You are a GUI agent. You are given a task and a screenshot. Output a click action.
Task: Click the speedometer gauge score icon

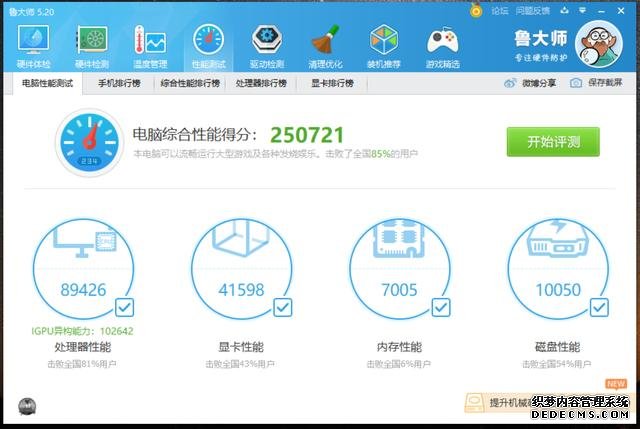click(89, 142)
